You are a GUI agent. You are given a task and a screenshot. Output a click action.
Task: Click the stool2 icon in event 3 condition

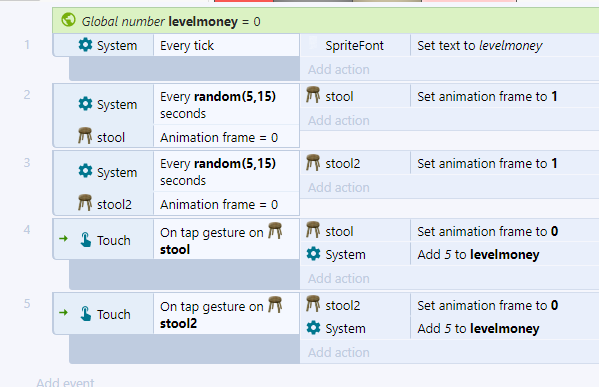click(85, 202)
